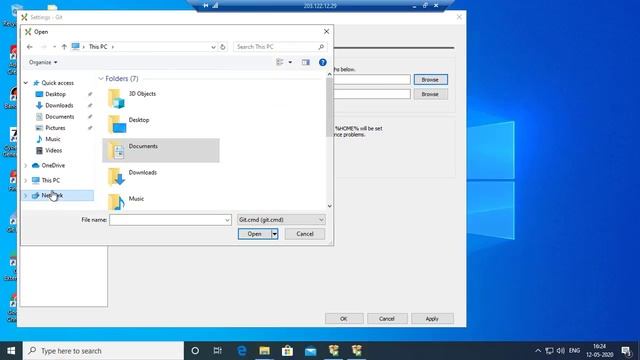This screenshot has width=640, height=360.
Task: Open the help button in Open dialog
Action: click(322, 62)
